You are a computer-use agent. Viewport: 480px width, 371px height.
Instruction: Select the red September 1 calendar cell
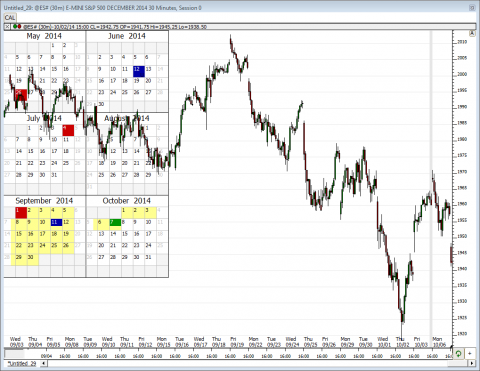(21, 212)
